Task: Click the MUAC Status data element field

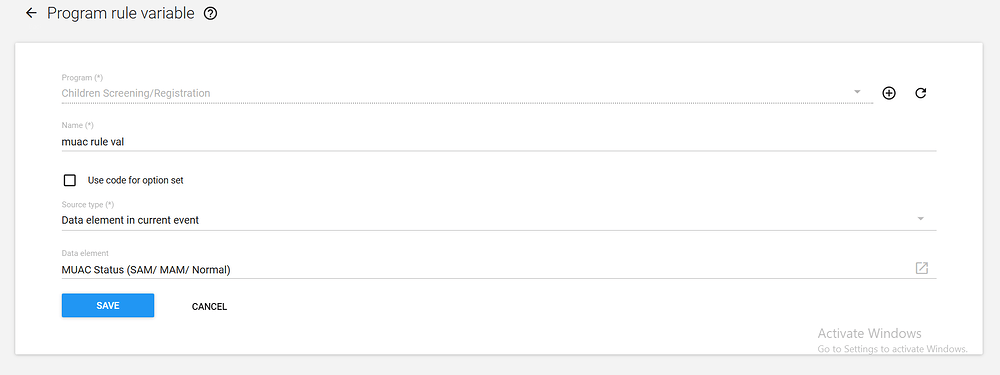Action: tap(499, 270)
